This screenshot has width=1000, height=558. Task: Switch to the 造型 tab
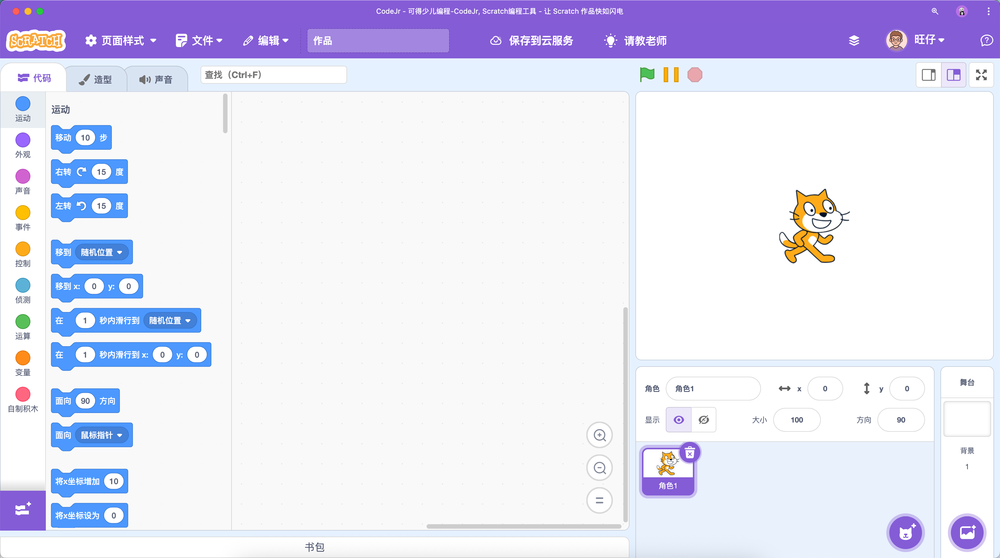[x=97, y=79]
